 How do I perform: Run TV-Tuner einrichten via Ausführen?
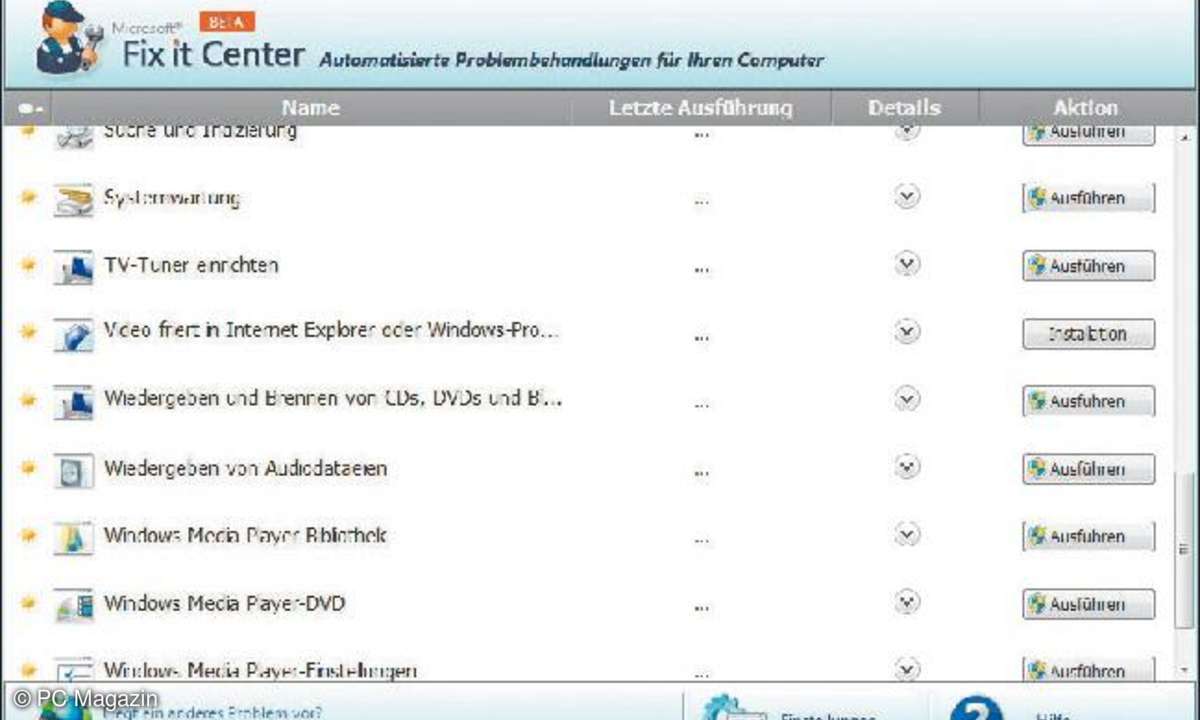click(x=1088, y=266)
